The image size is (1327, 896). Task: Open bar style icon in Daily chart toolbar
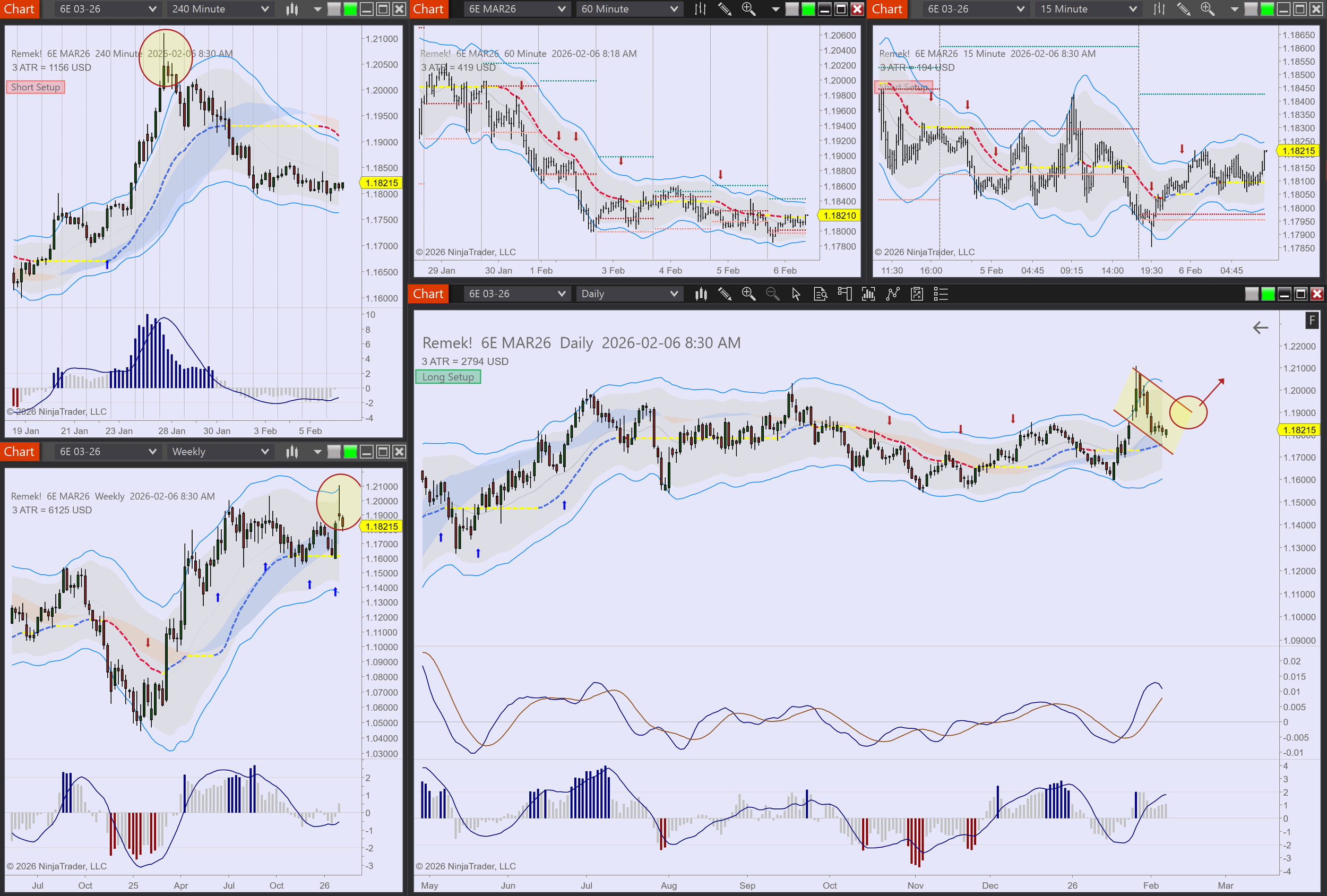(x=701, y=294)
